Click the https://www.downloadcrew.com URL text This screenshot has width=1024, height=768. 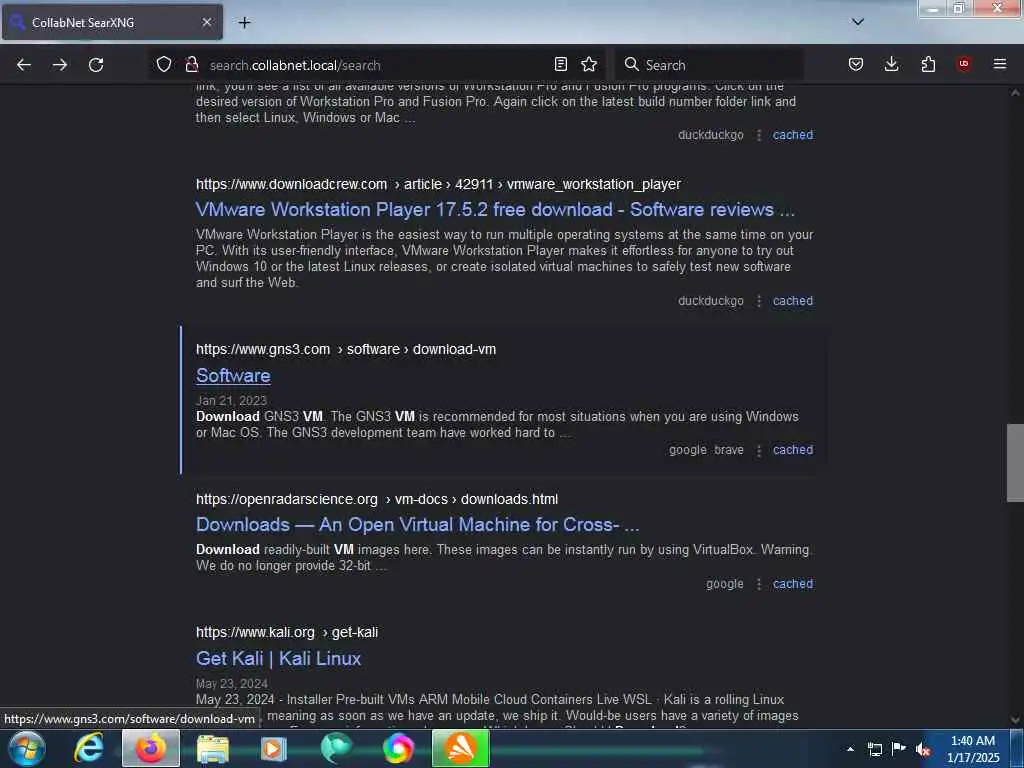291,184
